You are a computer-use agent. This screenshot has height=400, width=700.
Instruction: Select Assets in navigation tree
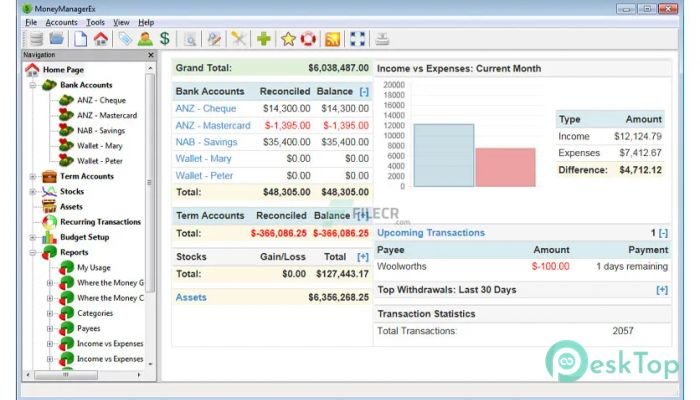pos(71,207)
